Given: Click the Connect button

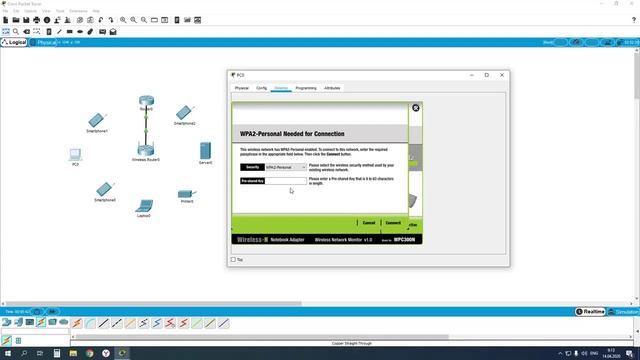Looking at the screenshot, I should pyautogui.click(x=393, y=223).
